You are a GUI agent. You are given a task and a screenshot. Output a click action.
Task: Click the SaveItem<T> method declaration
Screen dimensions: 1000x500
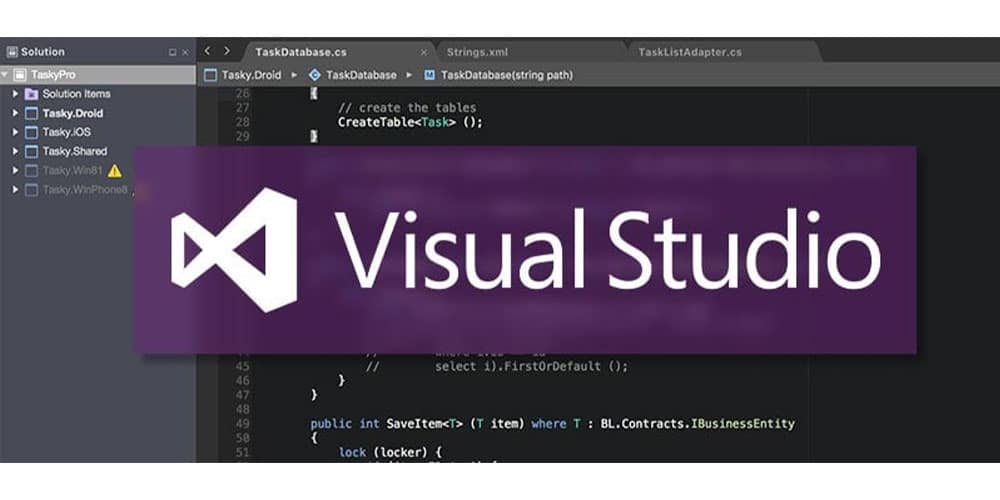[x=552, y=423]
